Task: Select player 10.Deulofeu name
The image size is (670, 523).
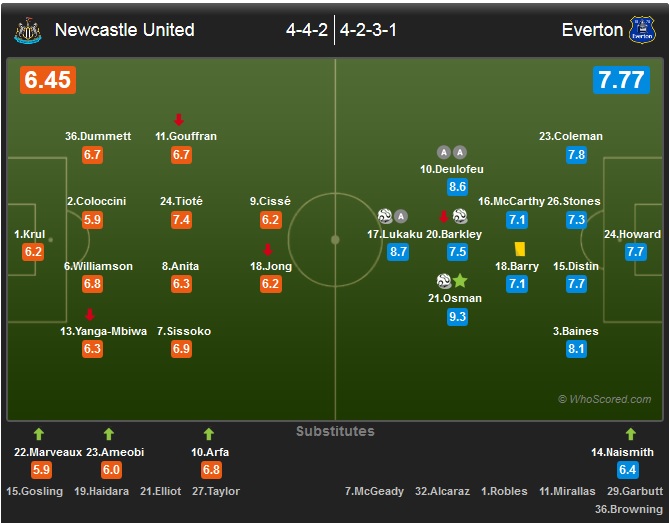Action: 451,169
